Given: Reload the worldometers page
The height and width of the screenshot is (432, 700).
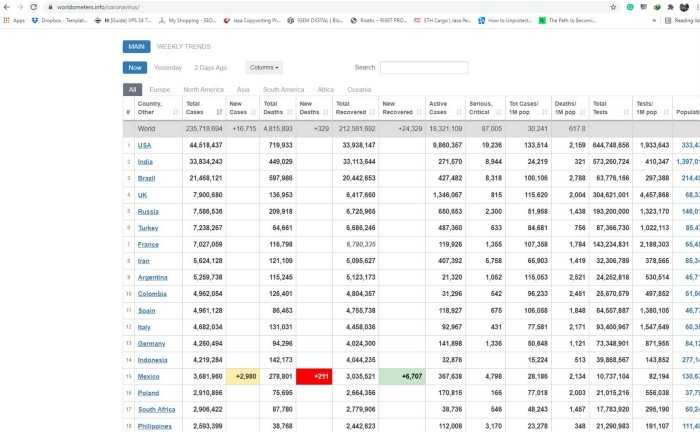Looking at the screenshot, I should point(34,7).
